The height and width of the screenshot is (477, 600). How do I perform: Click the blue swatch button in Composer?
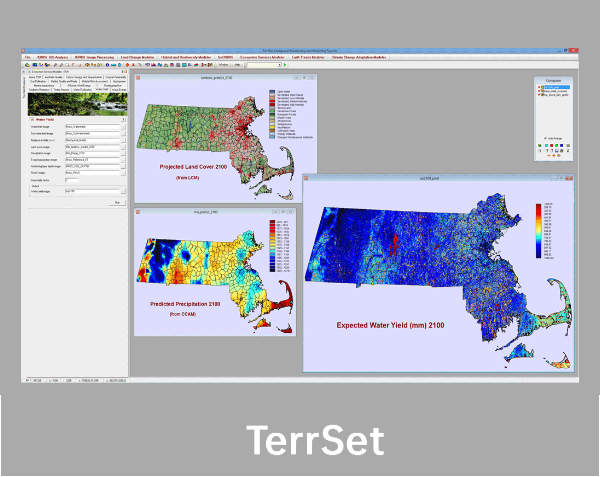[561, 145]
